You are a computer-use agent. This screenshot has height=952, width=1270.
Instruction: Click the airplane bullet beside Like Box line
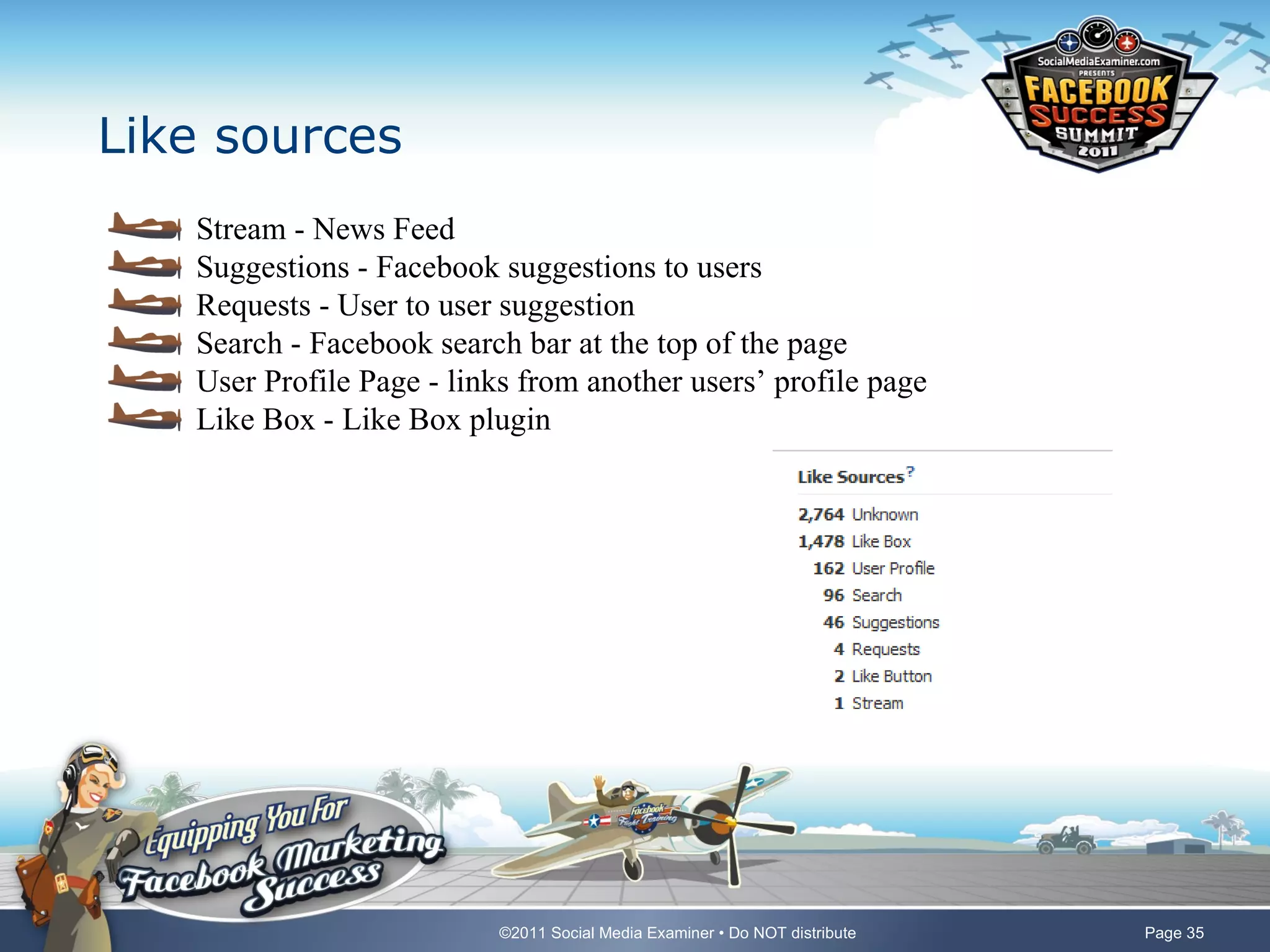(144, 417)
